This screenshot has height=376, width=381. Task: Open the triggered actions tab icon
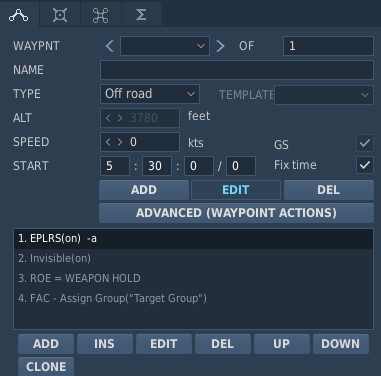pyautogui.click(x=60, y=15)
